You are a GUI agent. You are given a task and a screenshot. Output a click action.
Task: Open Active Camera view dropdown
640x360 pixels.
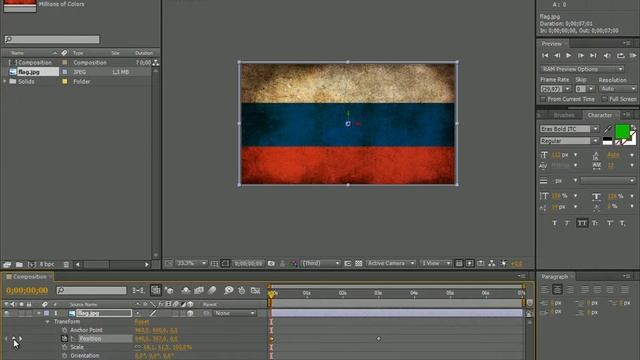click(390, 264)
